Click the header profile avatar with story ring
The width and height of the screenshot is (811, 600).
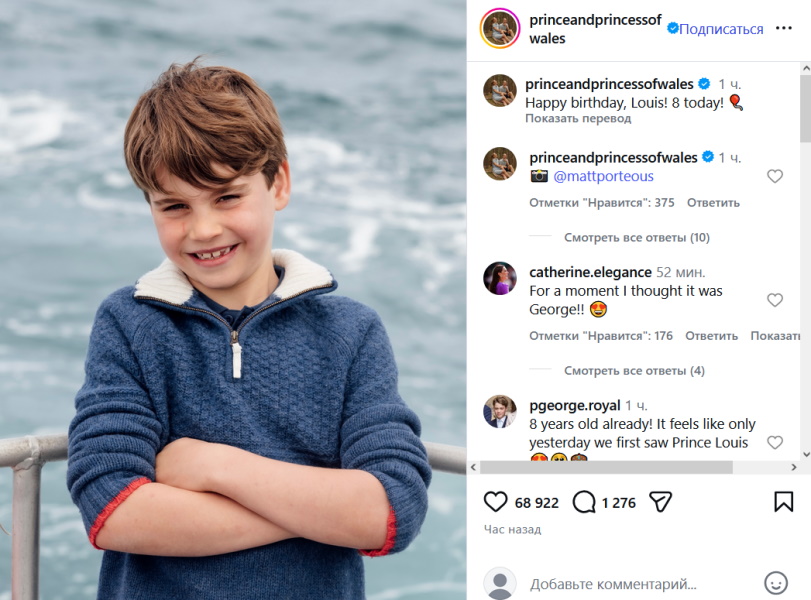tap(500, 29)
